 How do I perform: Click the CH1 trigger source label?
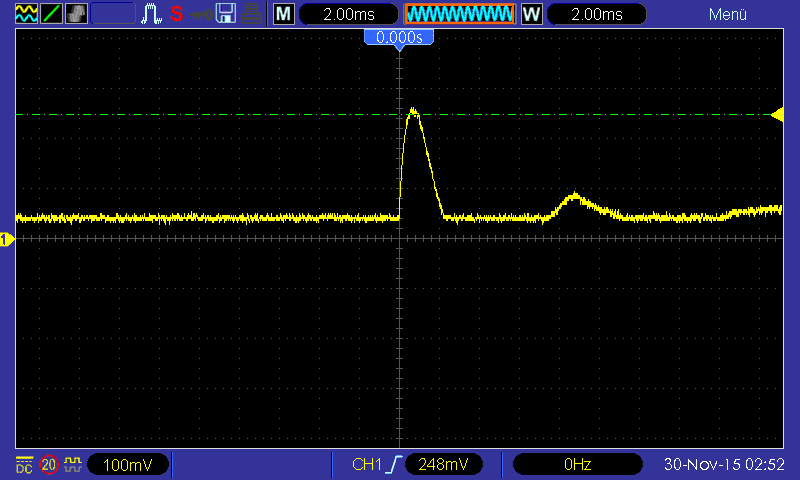[366, 464]
